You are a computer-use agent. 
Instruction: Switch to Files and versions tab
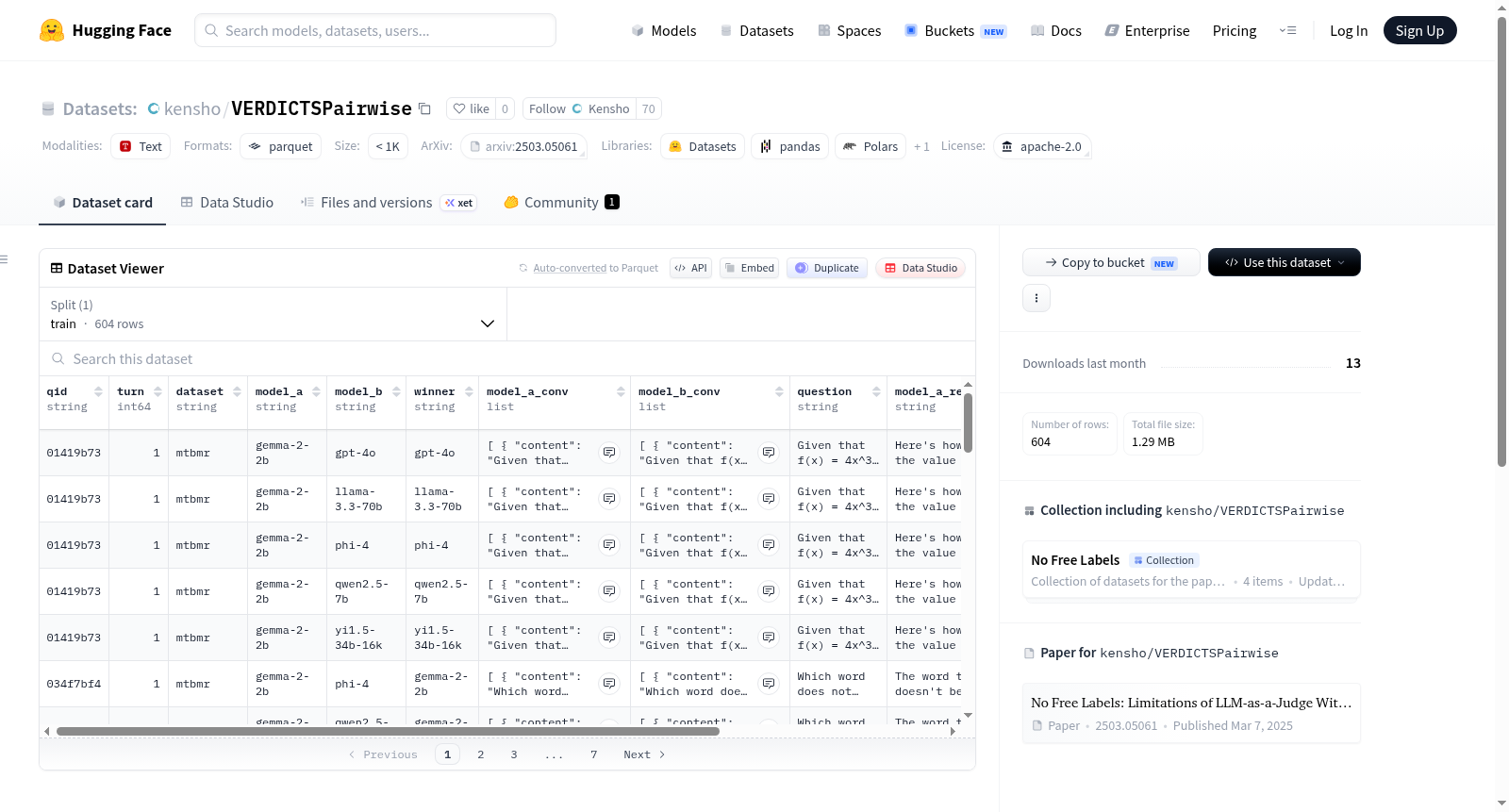pyautogui.click(x=389, y=202)
